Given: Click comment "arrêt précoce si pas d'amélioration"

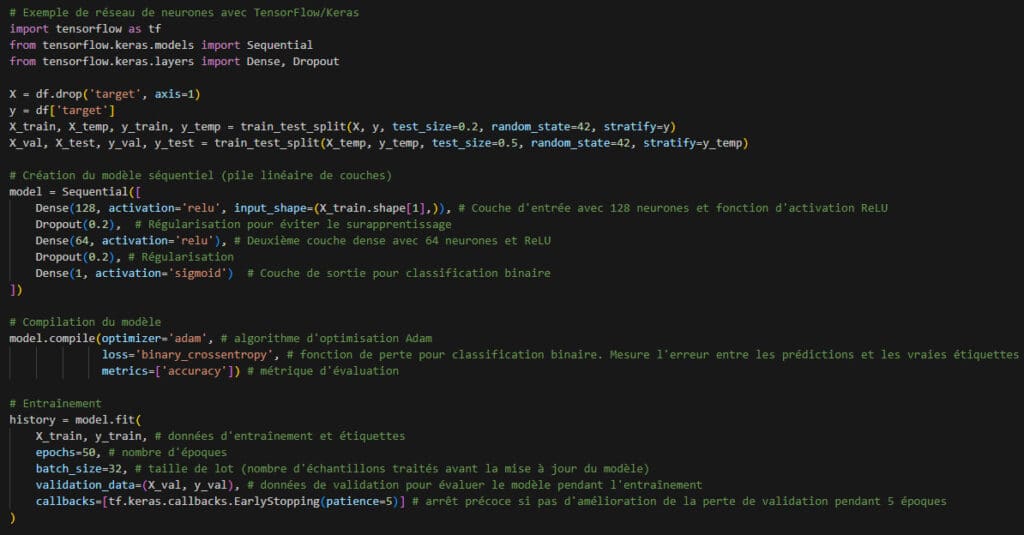Looking at the screenshot, I should click(x=540, y=501).
